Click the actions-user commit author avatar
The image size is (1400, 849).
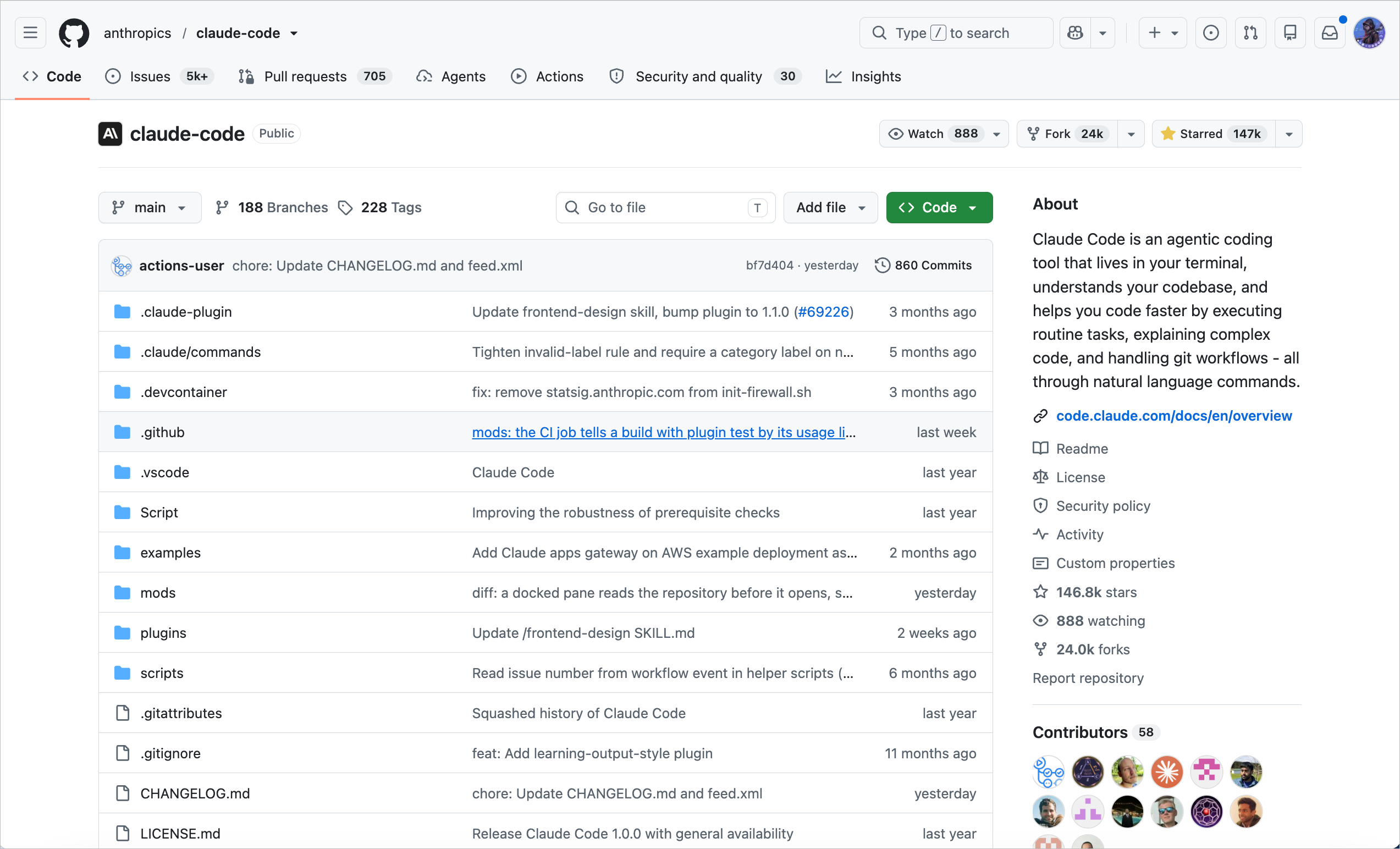(x=122, y=266)
